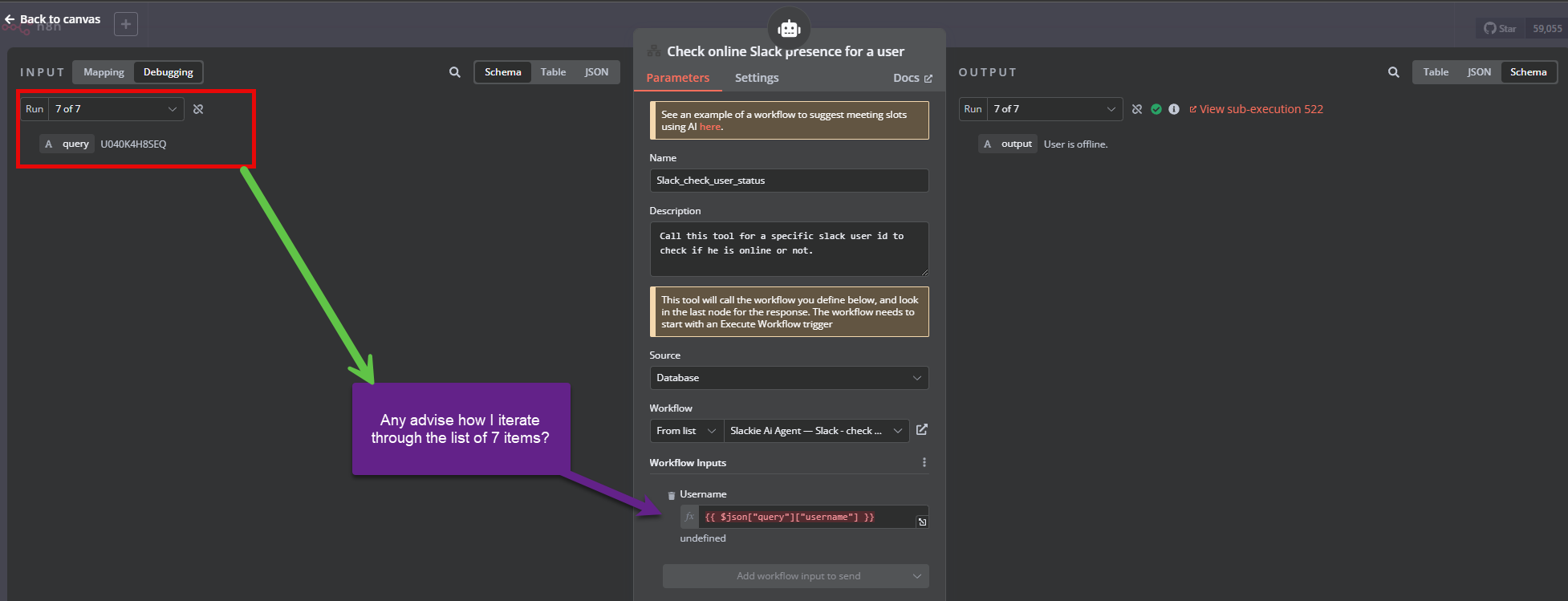Open the From list mode dropdown

(686, 431)
